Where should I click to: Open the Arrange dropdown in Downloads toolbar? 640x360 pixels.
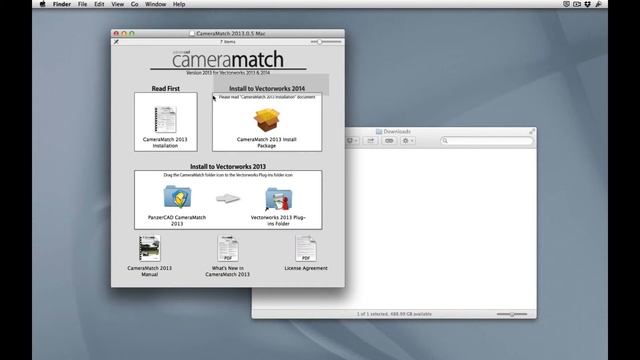(x=353, y=141)
